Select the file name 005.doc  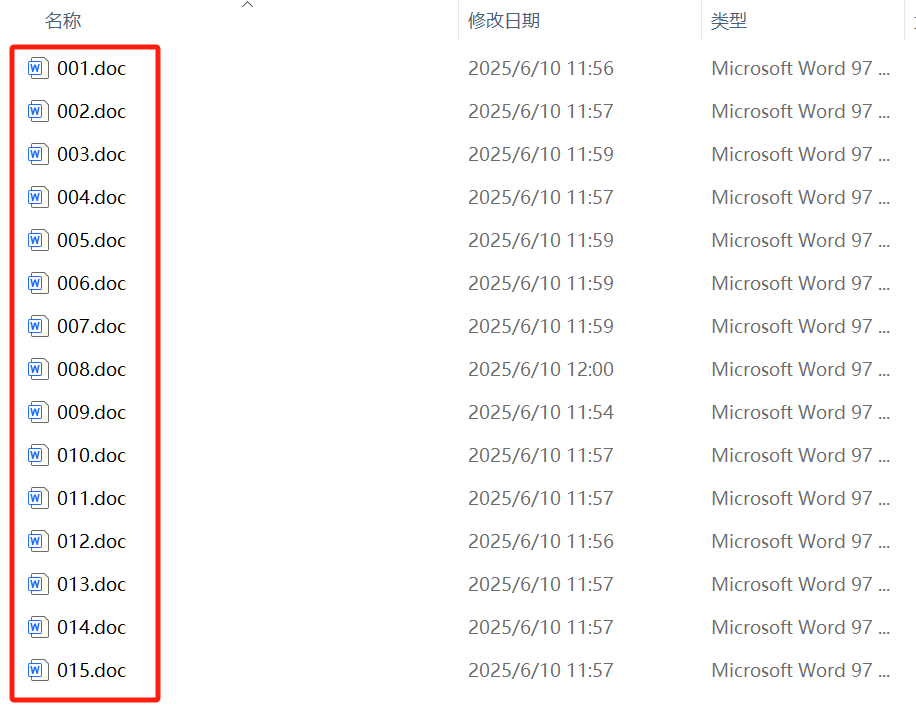click(92, 240)
